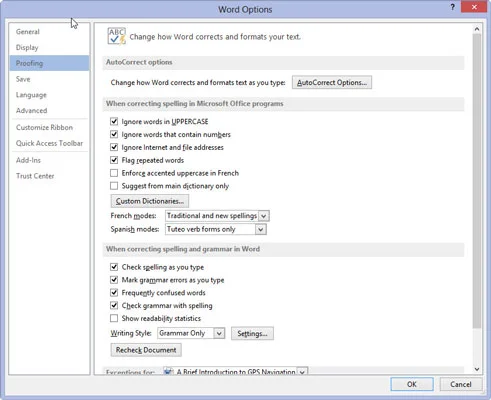Open the French modes dropdown
The width and height of the screenshot is (491, 400).
[263, 216]
